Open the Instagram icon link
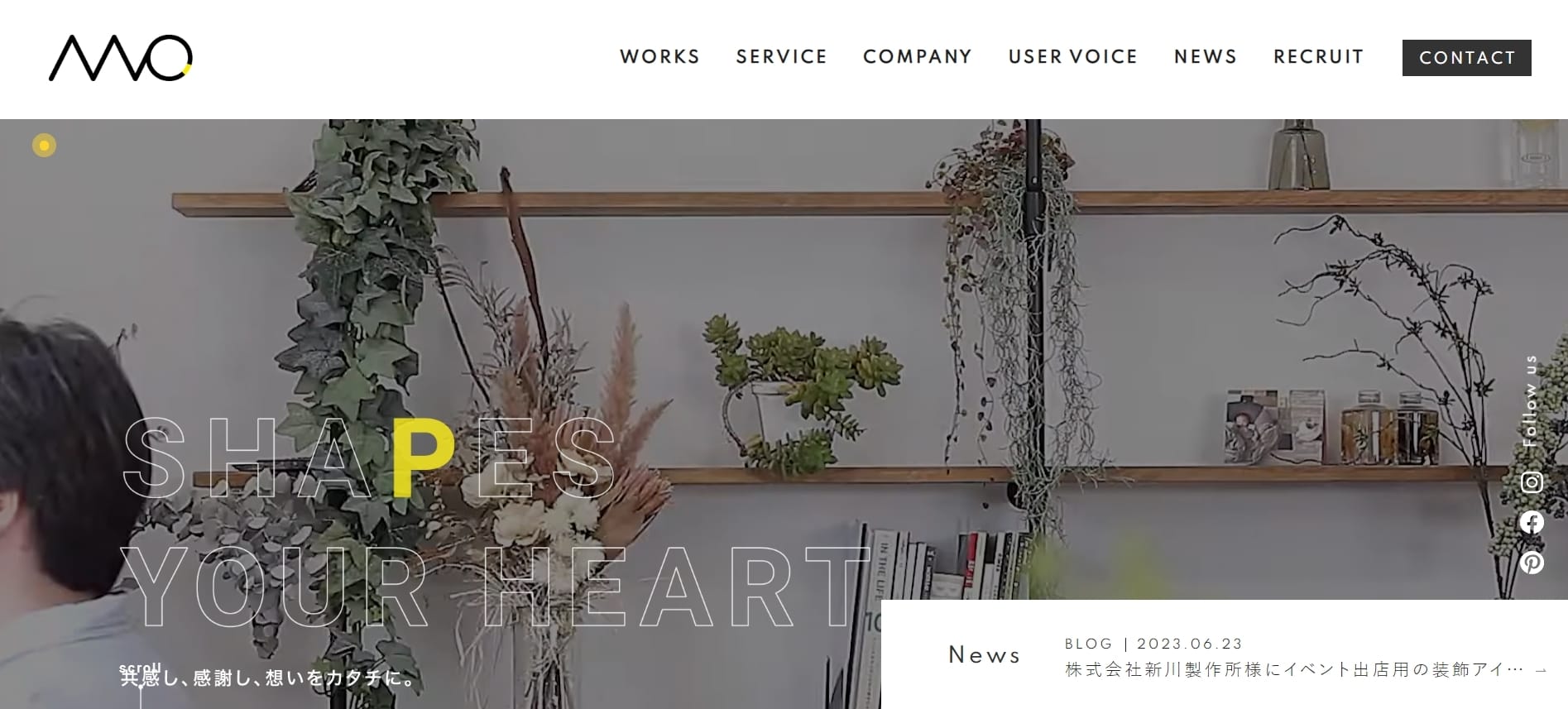 (x=1532, y=482)
